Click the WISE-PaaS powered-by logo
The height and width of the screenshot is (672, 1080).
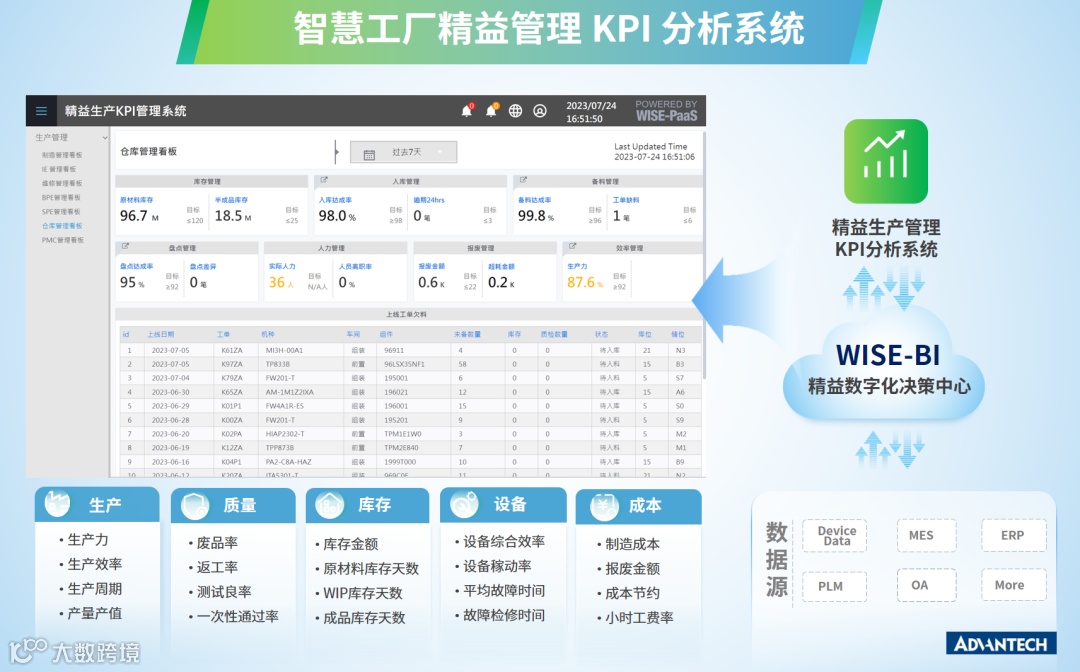[666, 110]
